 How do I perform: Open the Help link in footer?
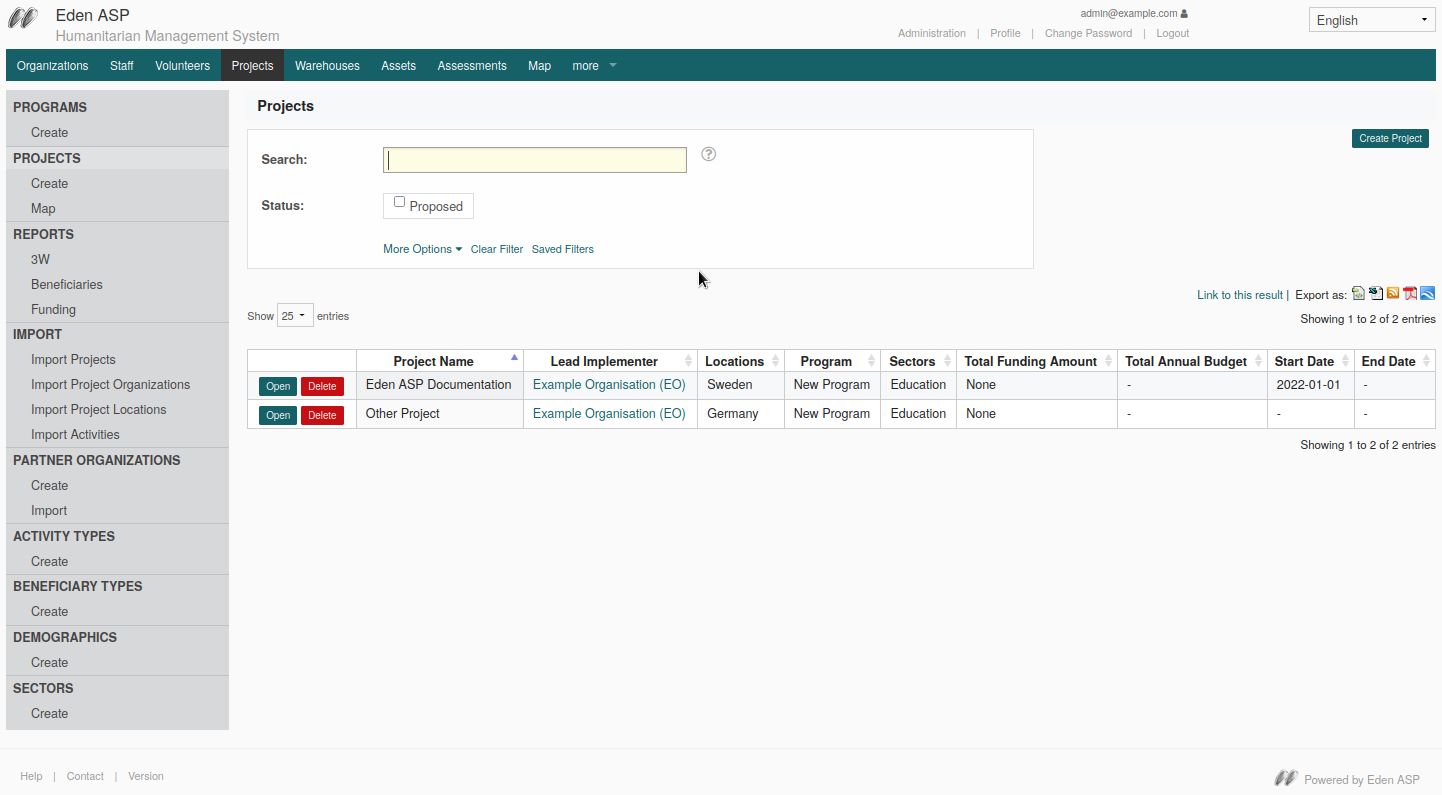tap(31, 776)
